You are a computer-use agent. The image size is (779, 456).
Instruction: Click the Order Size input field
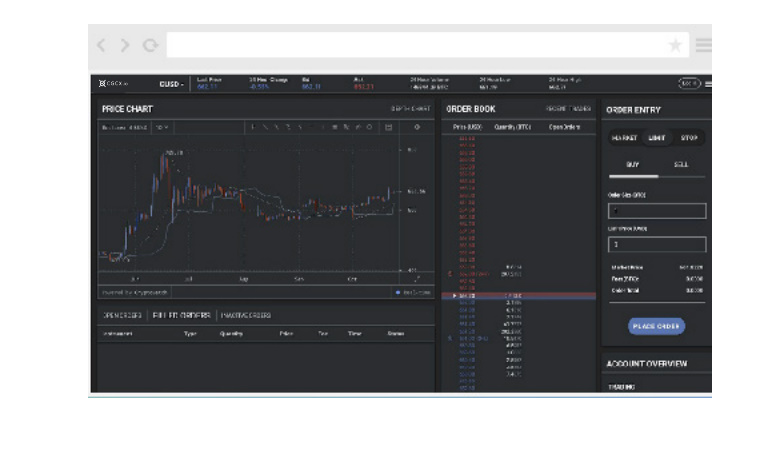point(657,211)
